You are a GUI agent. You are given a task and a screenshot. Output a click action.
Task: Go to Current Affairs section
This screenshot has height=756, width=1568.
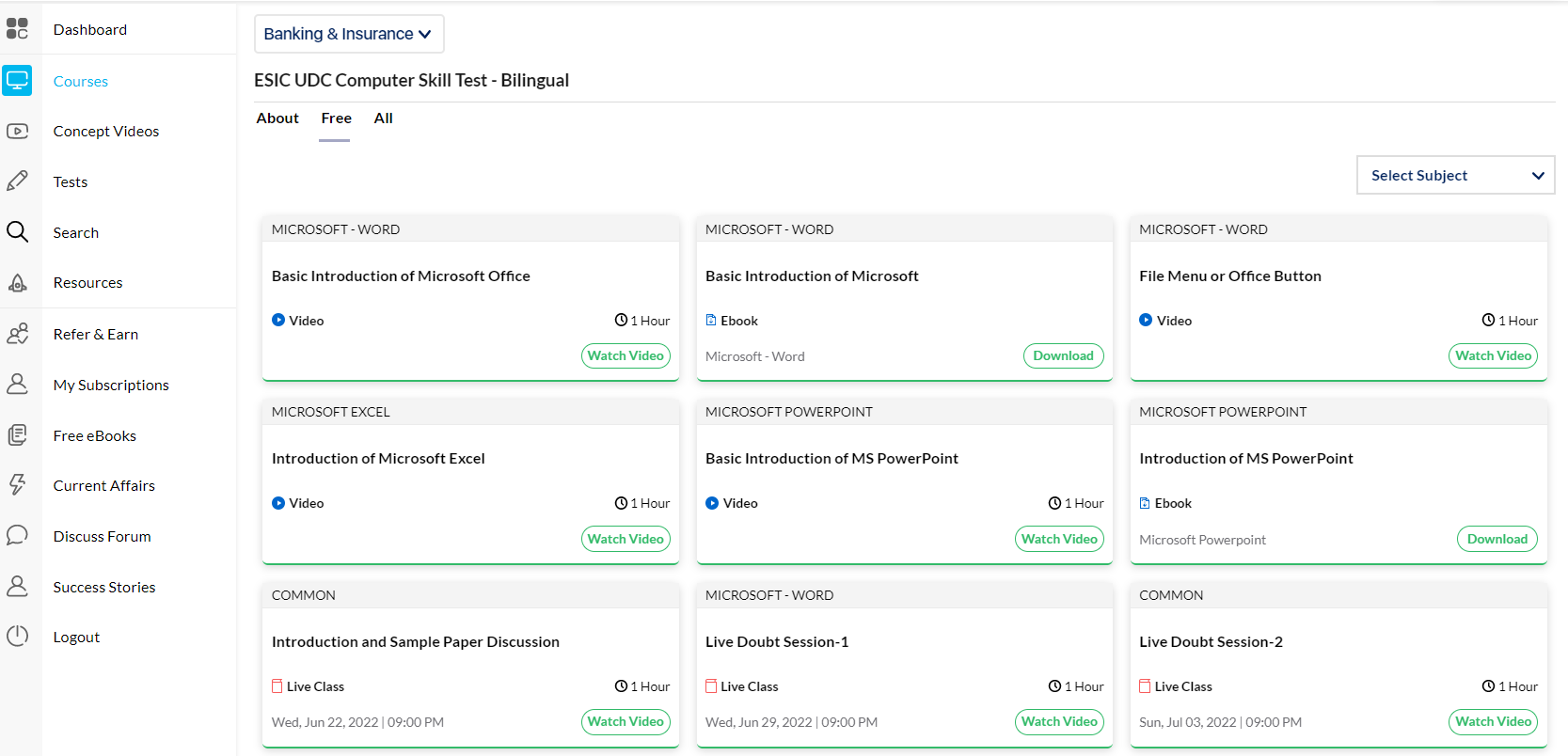click(x=104, y=485)
